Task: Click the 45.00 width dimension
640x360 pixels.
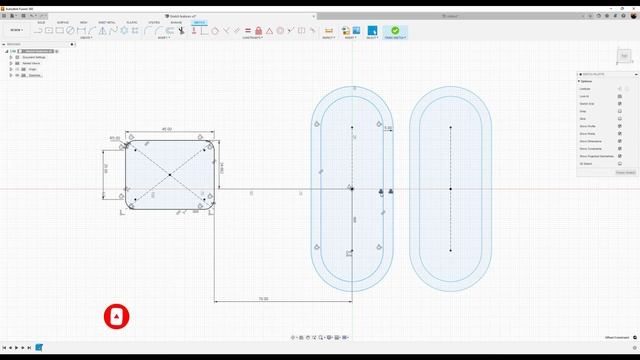Action: [167, 129]
